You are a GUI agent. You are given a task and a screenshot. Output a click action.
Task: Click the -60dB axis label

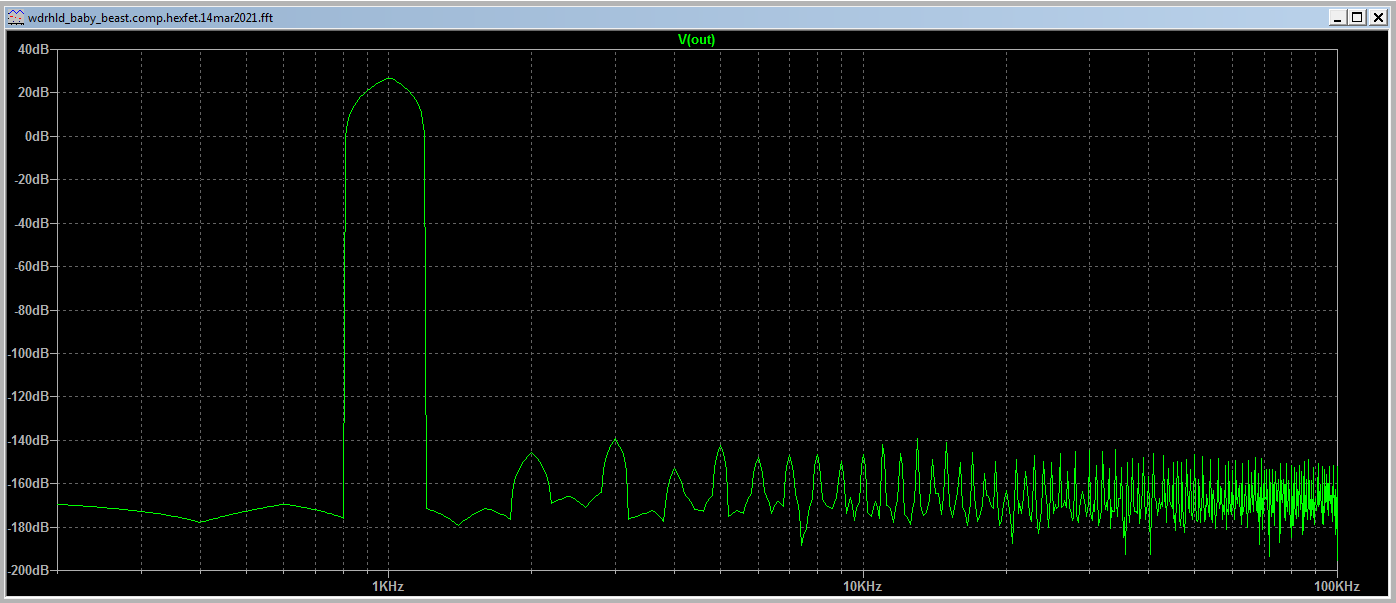click(x=31, y=267)
